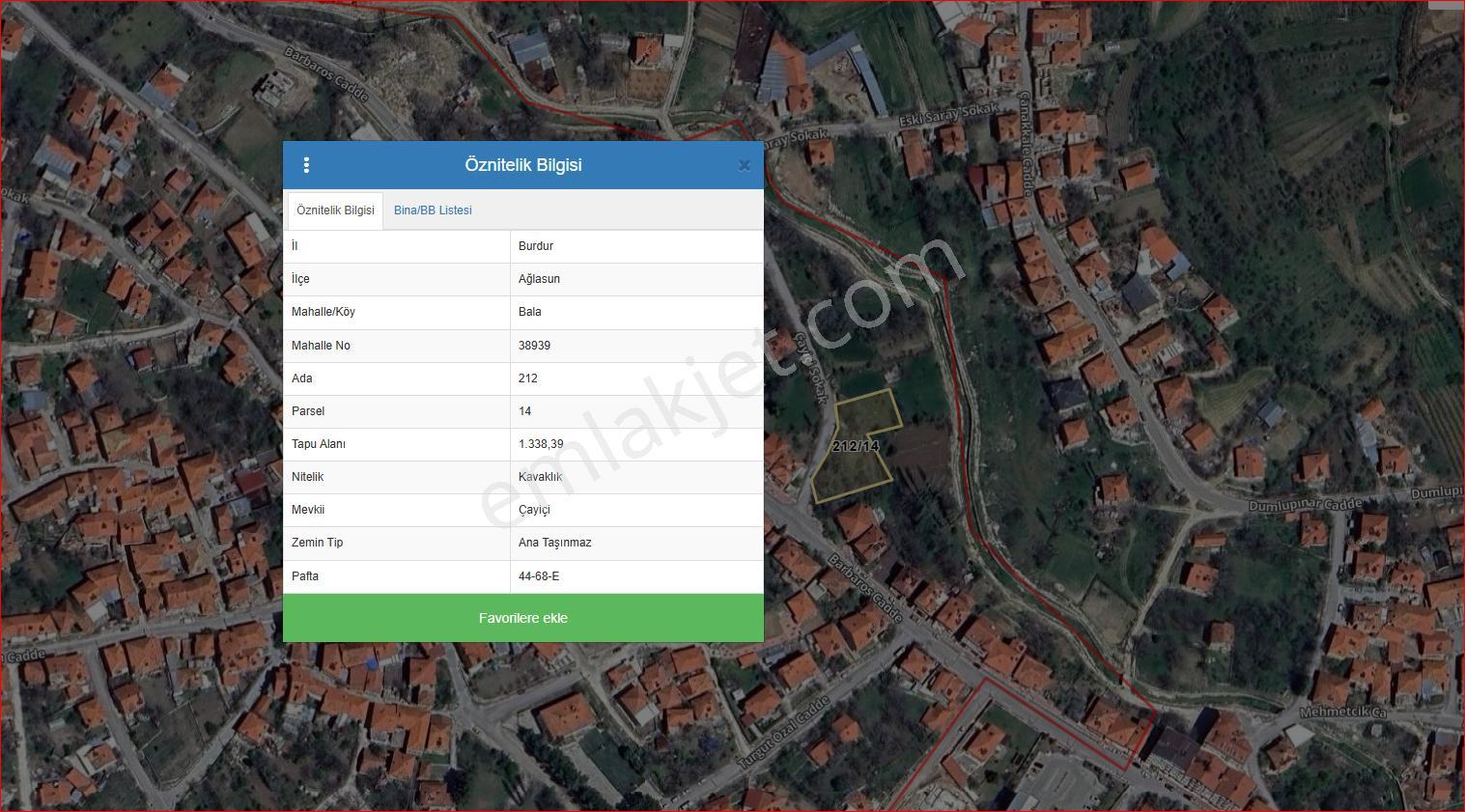Select the Öznitelik Bilgisi tab
Viewport: 1465px width, 812px height.
[x=335, y=210]
